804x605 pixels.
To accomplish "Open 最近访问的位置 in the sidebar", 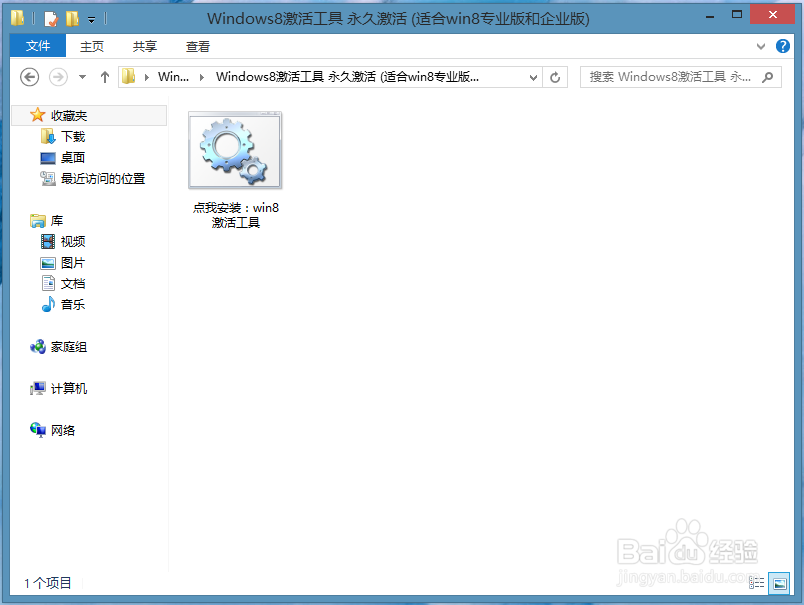I will (x=103, y=178).
